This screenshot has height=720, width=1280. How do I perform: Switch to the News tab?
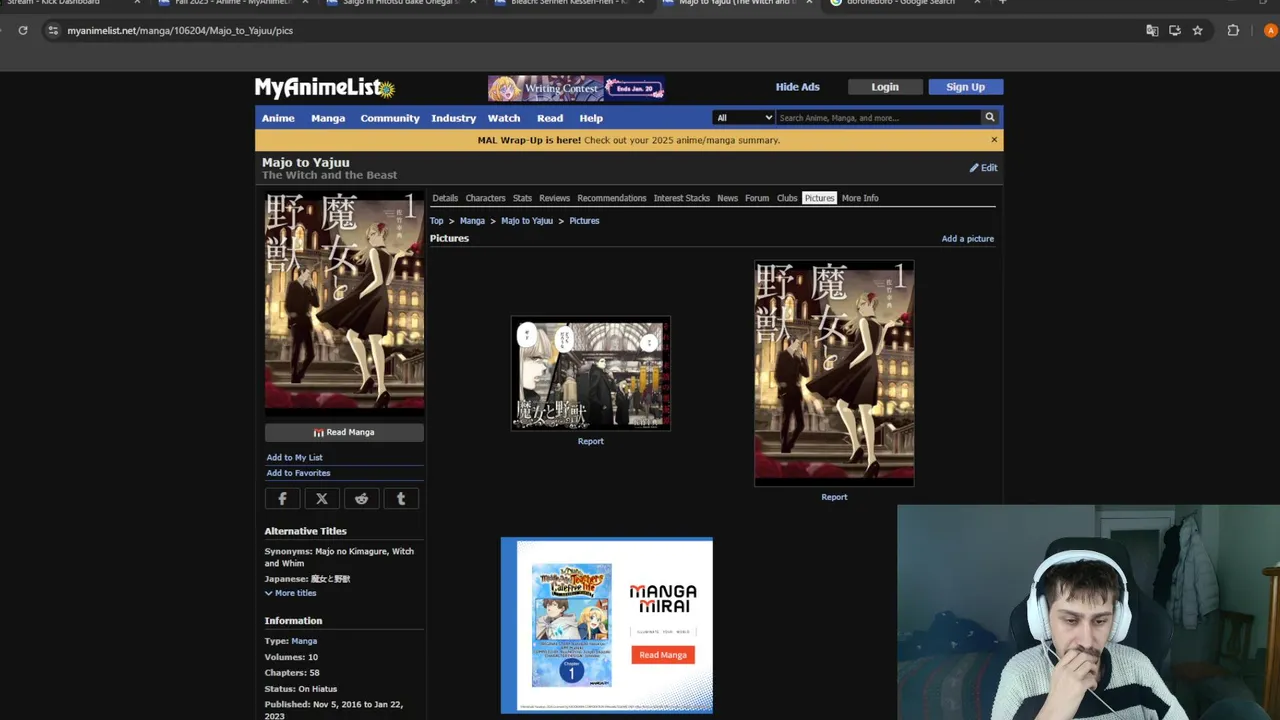pyautogui.click(x=727, y=198)
